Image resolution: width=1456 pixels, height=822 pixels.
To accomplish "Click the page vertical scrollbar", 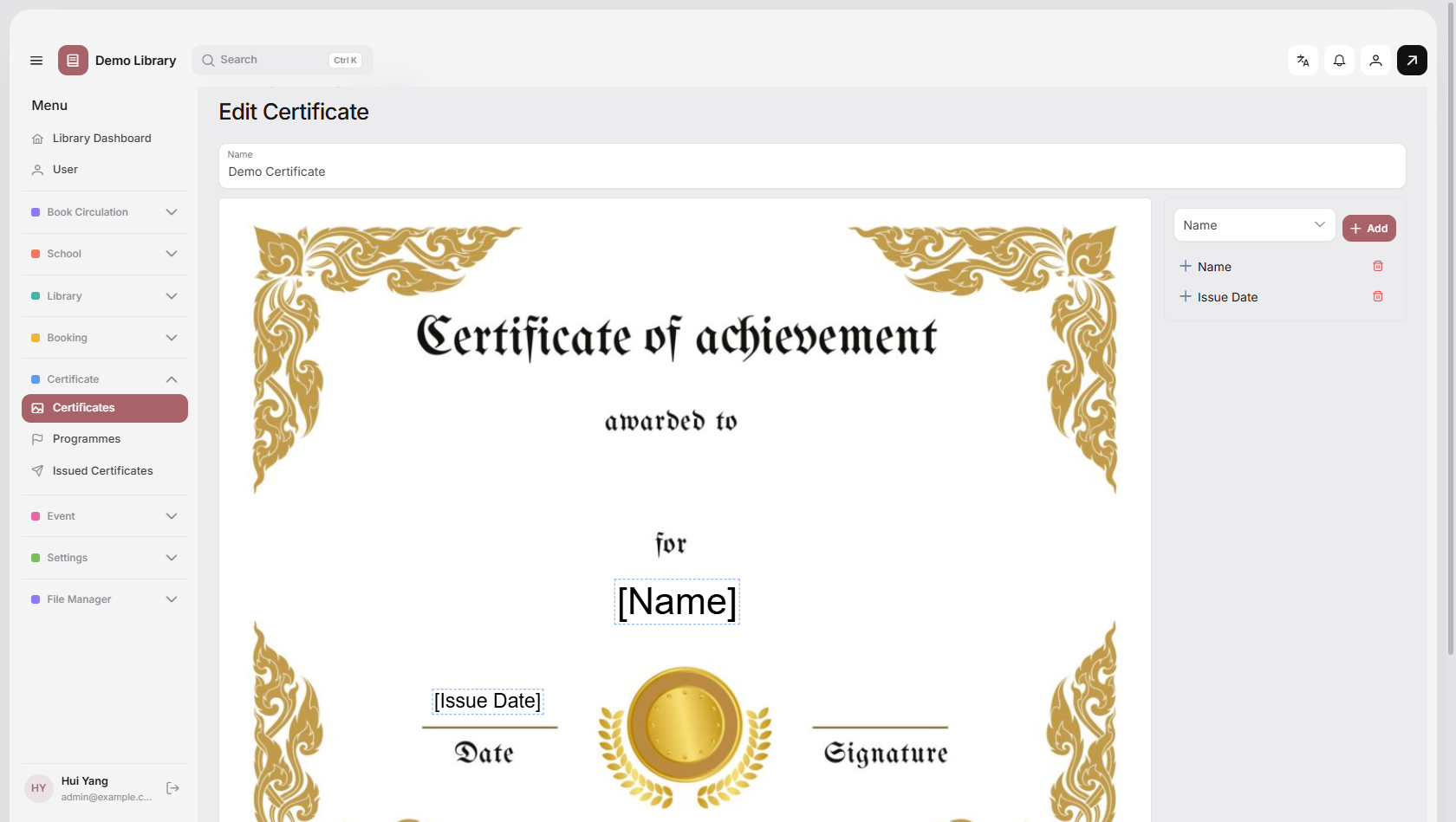I will click(x=1451, y=329).
